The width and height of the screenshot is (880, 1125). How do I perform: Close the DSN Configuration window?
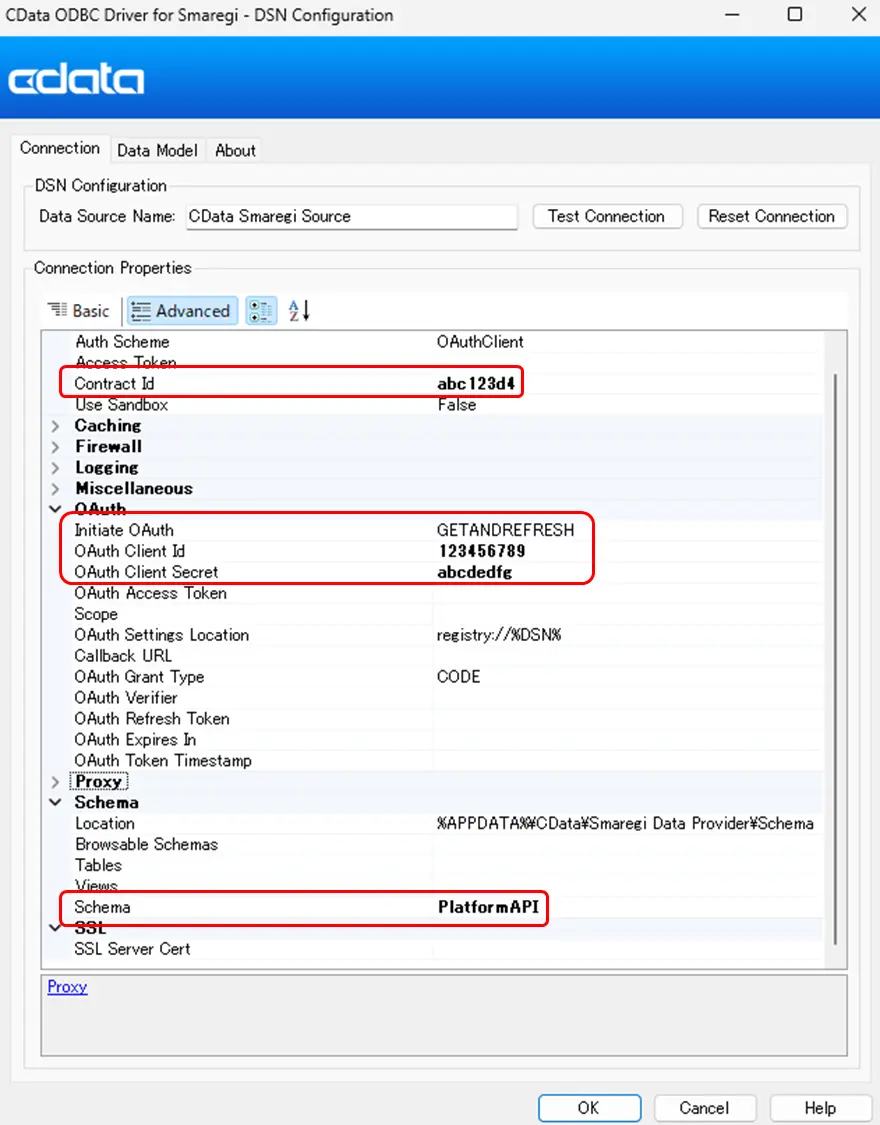tap(859, 14)
